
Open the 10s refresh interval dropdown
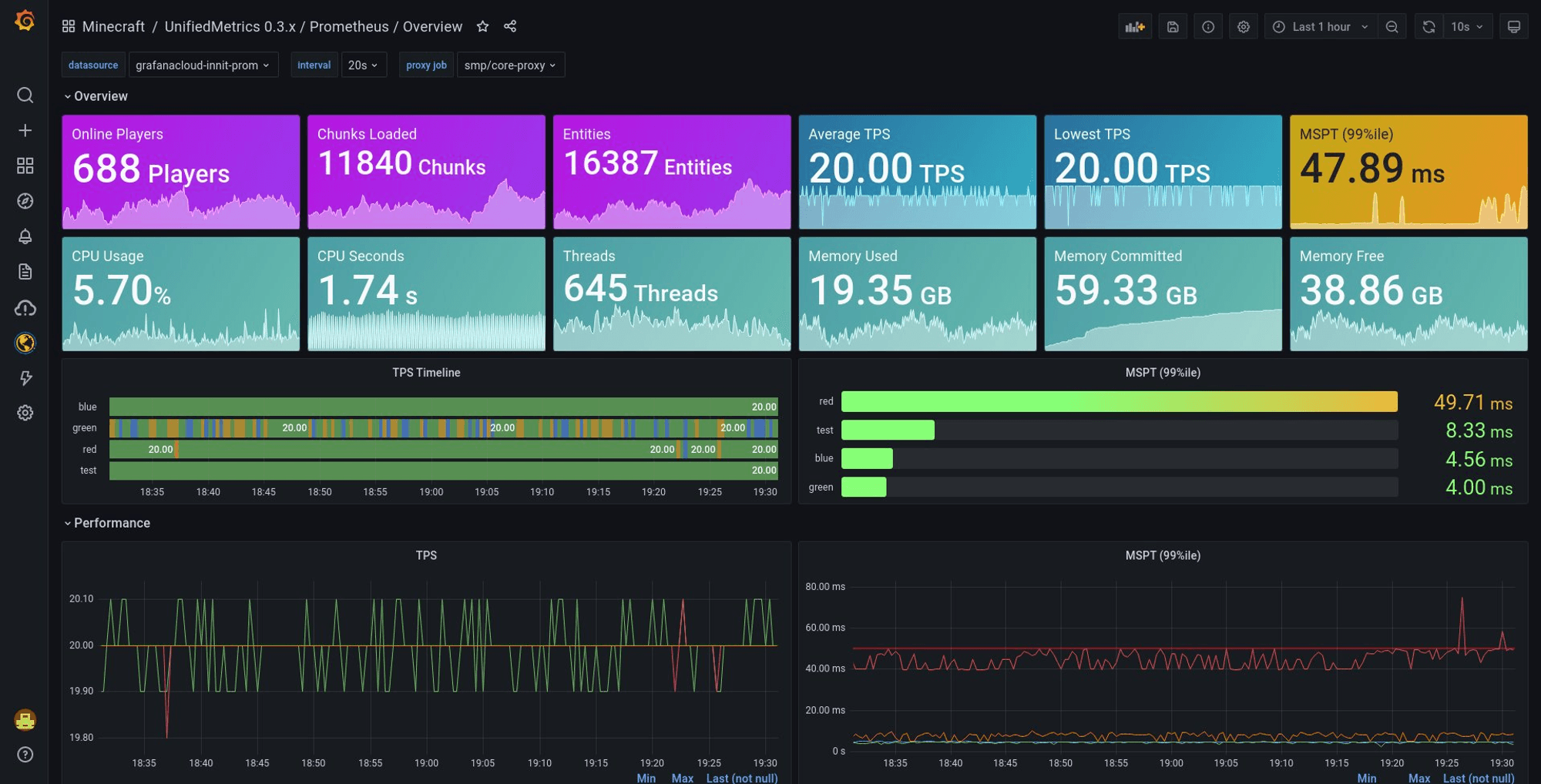1467,26
